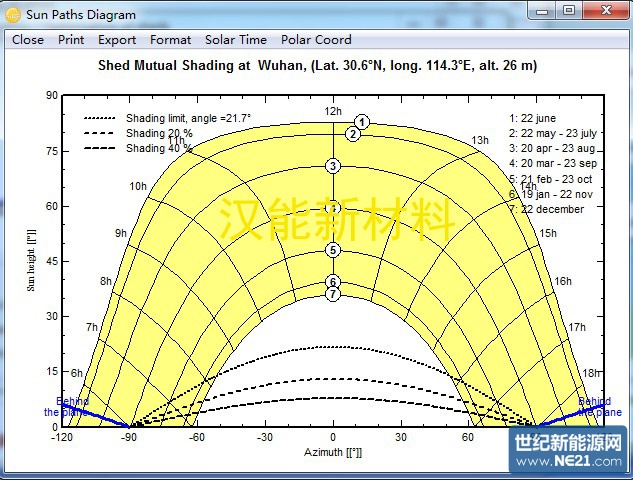This screenshot has height=480, width=633.
Task: Open the Print menu
Action: 71,40
